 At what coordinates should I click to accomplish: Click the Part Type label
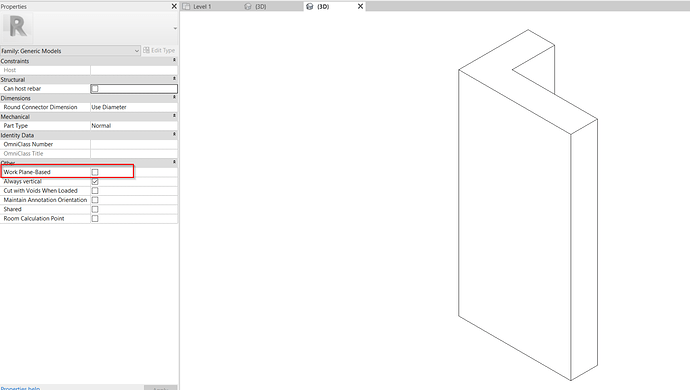tap(15, 125)
